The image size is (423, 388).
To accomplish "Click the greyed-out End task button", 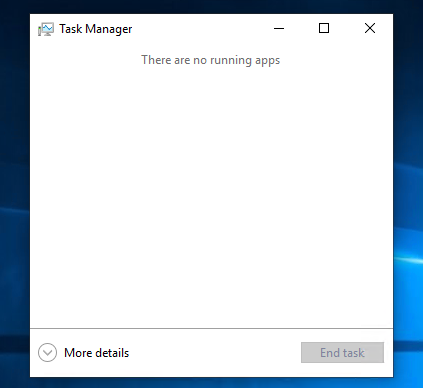I will [342, 352].
